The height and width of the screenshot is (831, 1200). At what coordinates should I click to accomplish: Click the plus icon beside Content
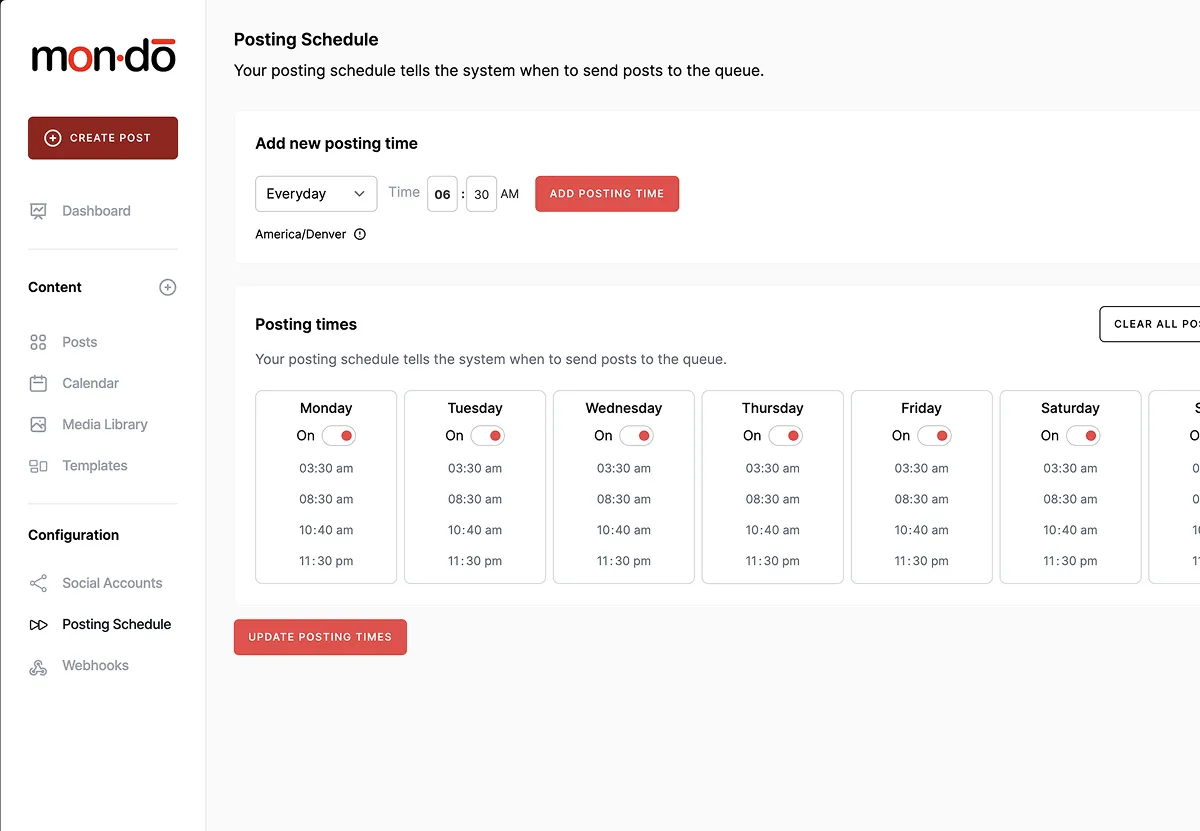point(168,288)
